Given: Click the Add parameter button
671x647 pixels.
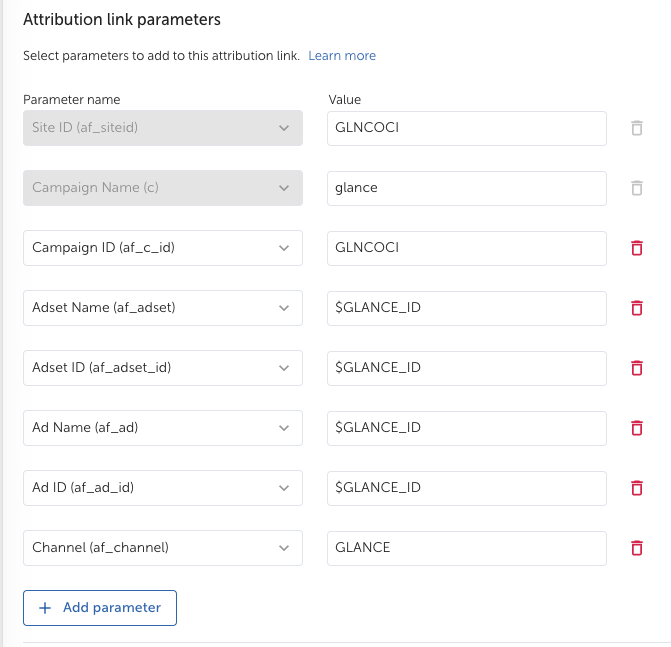Looking at the screenshot, I should [x=100, y=608].
